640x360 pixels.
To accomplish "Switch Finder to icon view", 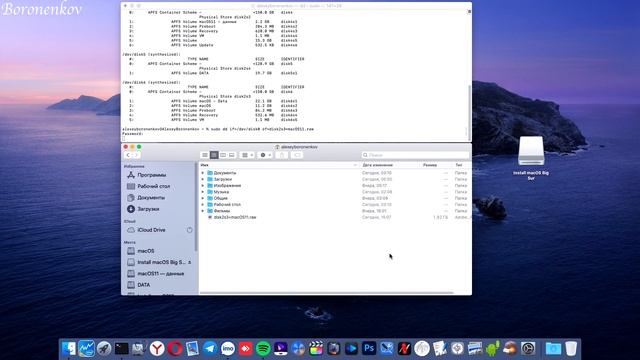I will (x=205, y=155).
